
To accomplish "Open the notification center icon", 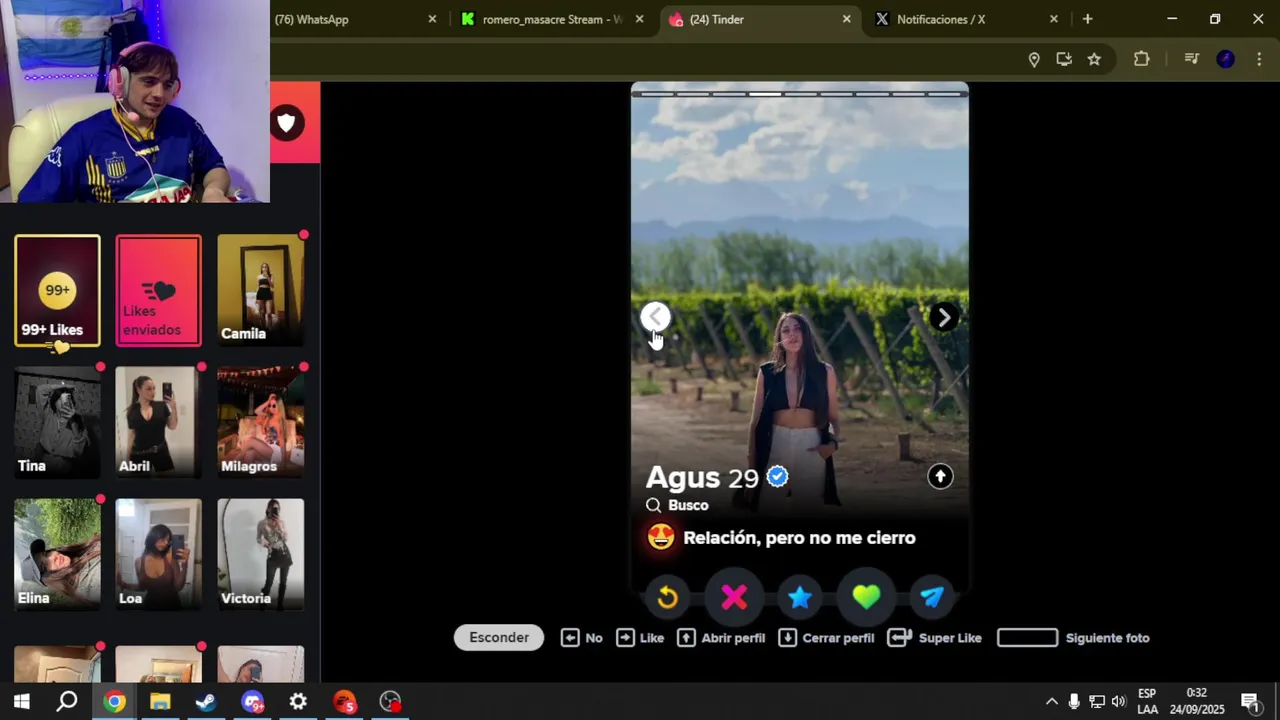I will click(1249, 701).
